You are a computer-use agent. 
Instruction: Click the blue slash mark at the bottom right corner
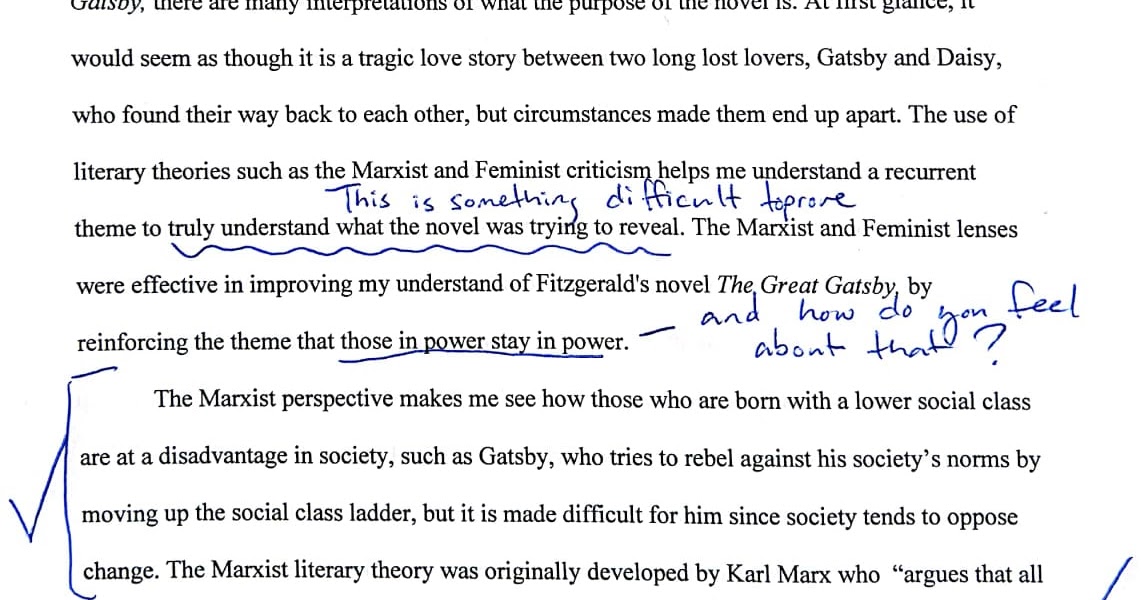(x=1119, y=579)
